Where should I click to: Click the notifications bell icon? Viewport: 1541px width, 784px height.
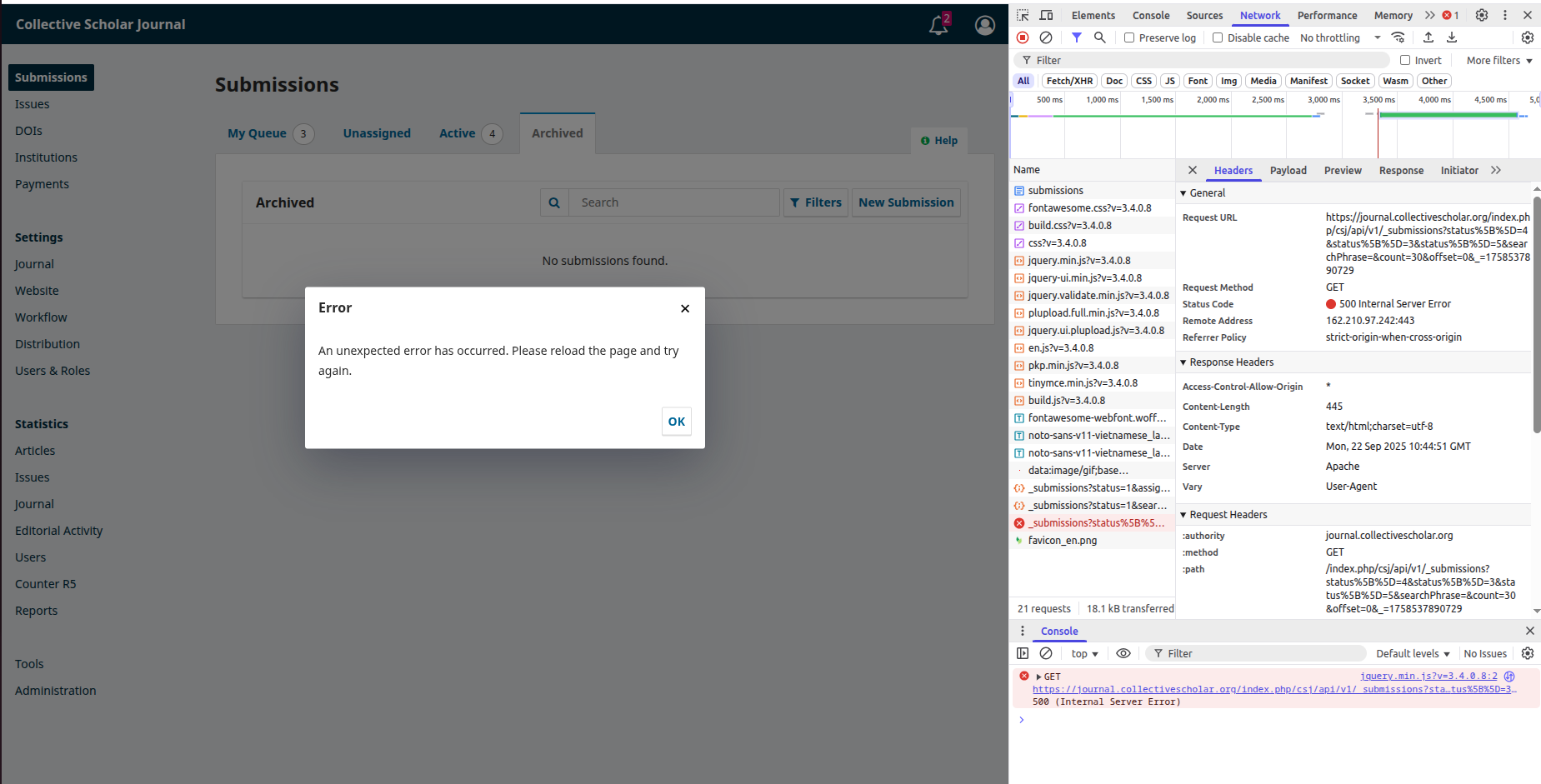[x=938, y=25]
